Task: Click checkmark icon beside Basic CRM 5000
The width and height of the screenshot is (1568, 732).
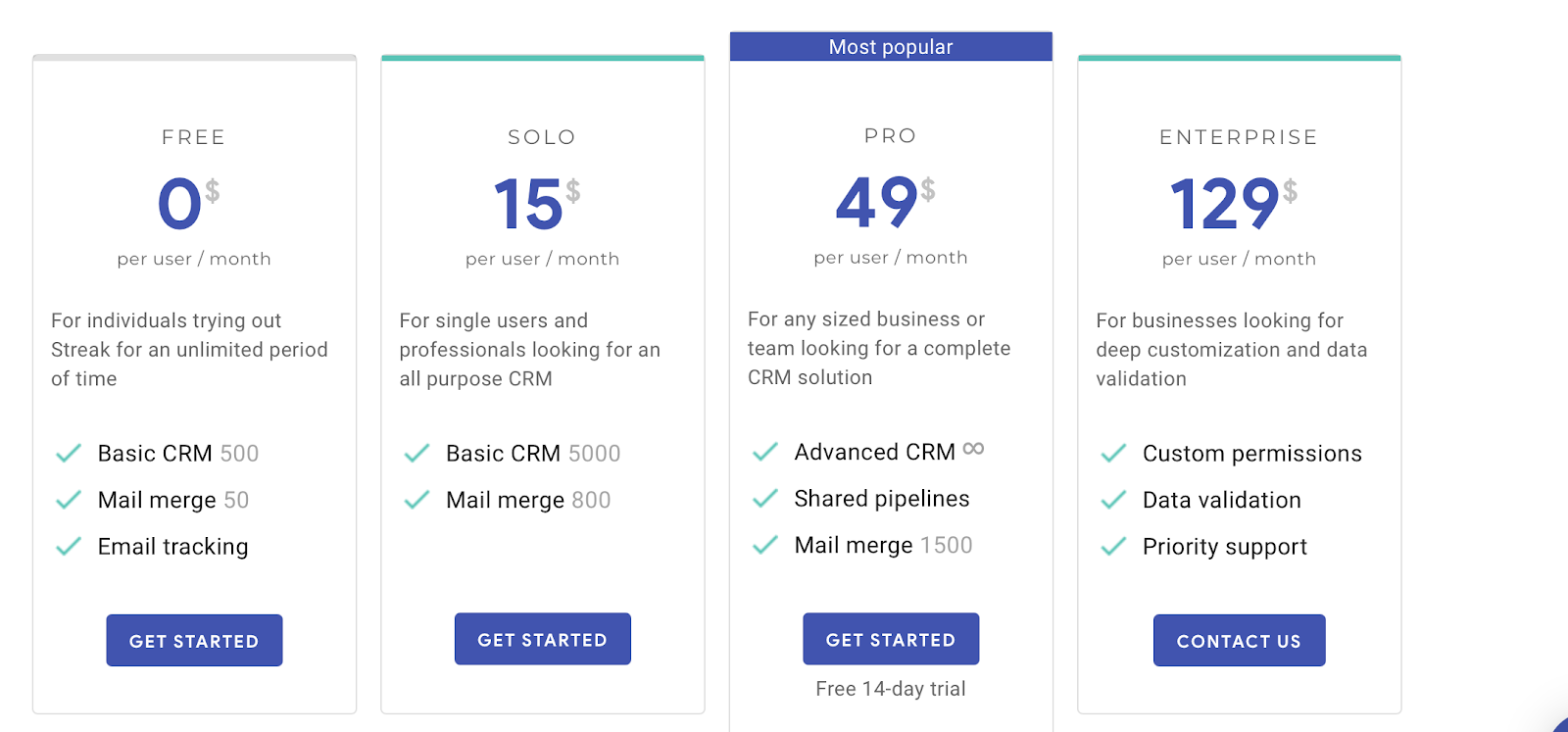Action: point(416,454)
